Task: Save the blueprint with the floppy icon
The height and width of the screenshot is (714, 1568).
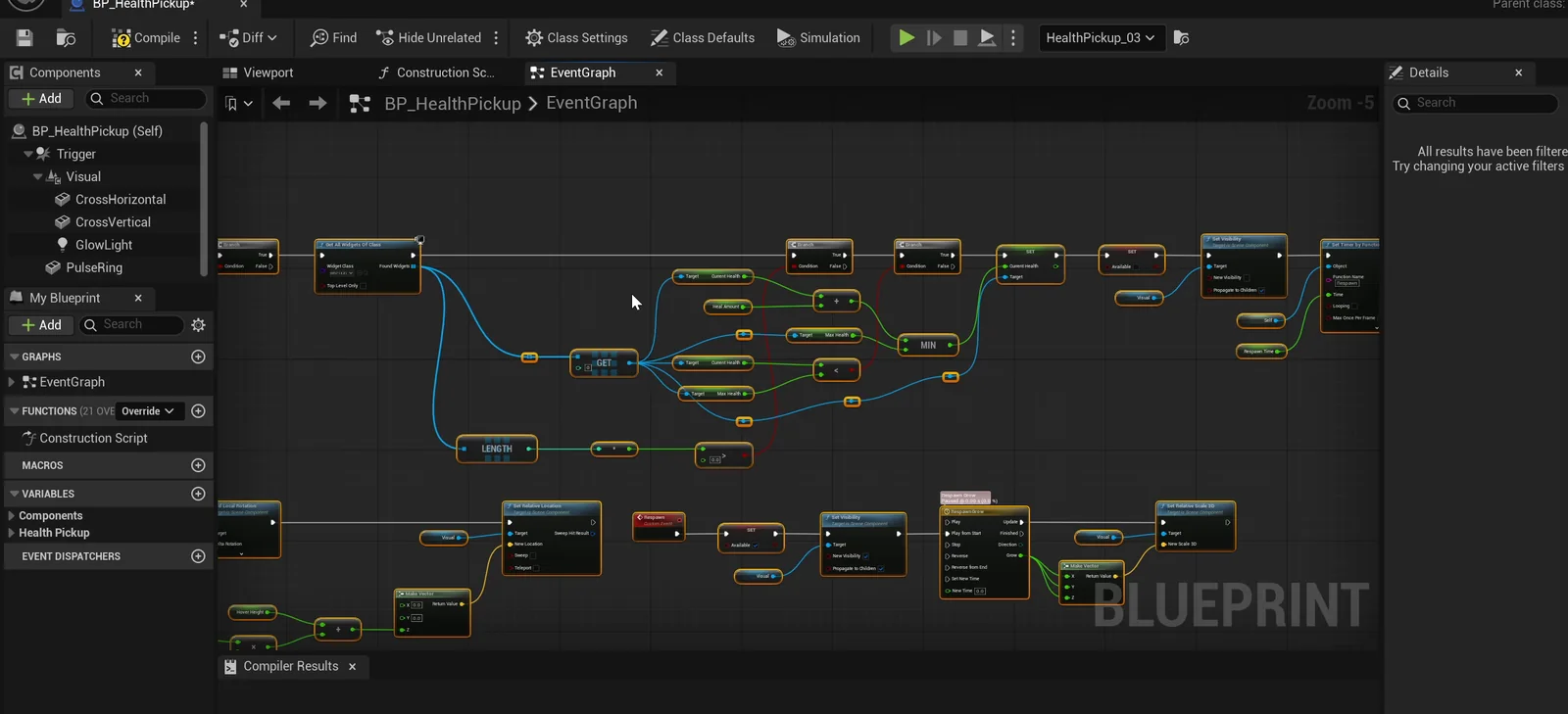Action: (24, 38)
